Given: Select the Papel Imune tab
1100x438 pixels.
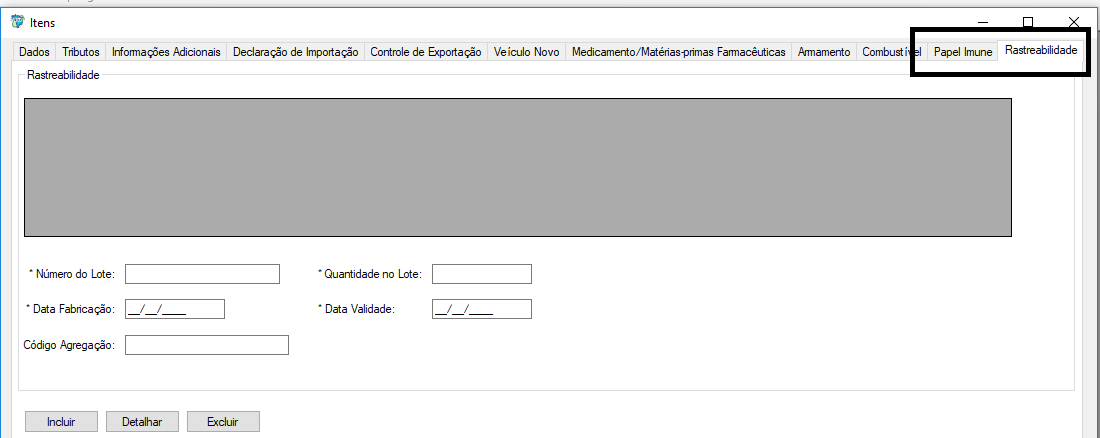Looking at the screenshot, I should click(x=962, y=52).
